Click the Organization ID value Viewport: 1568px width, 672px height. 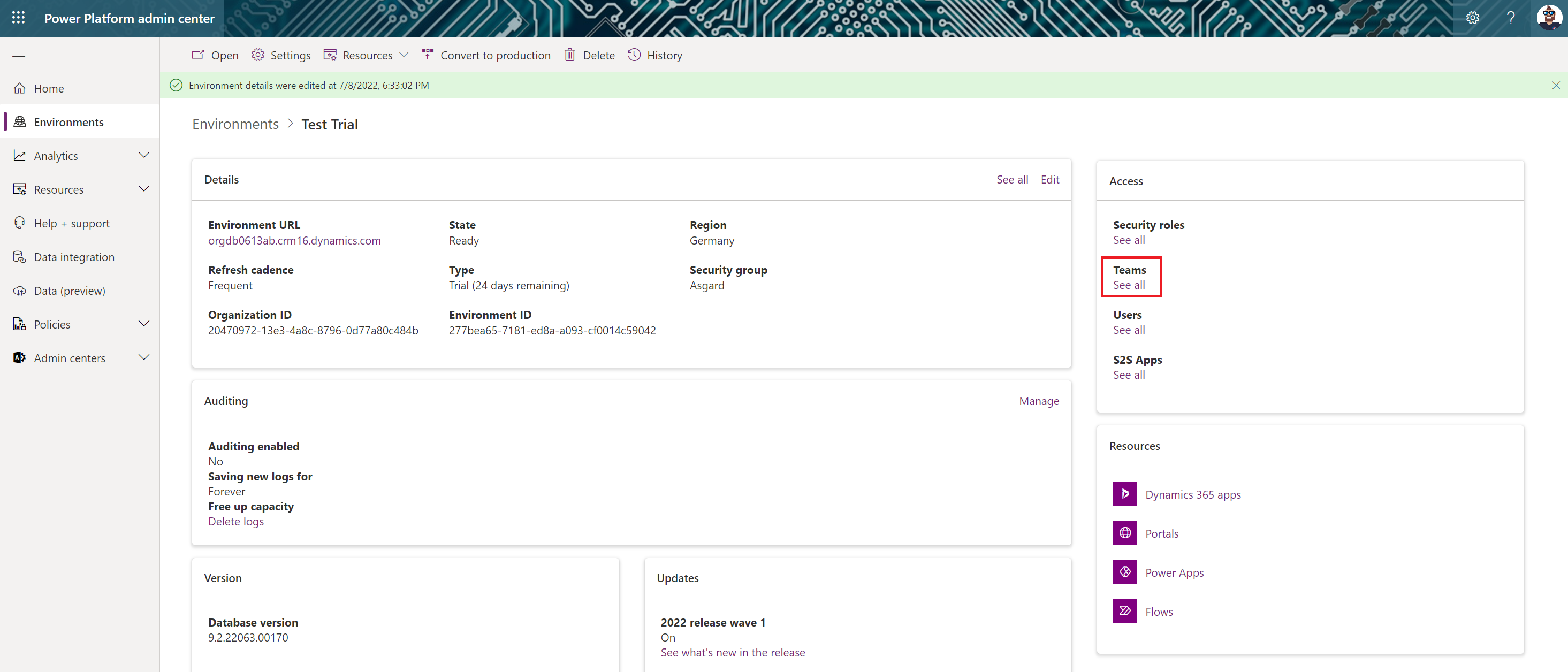tap(313, 331)
